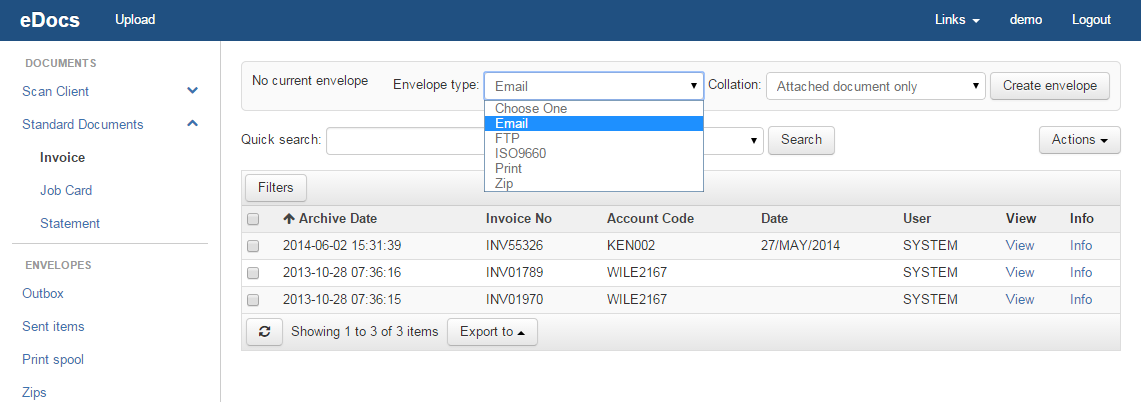Image resolution: width=1141 pixels, height=407 pixels.
Task: Check the box for invoice INV55326
Action: pos(253,246)
